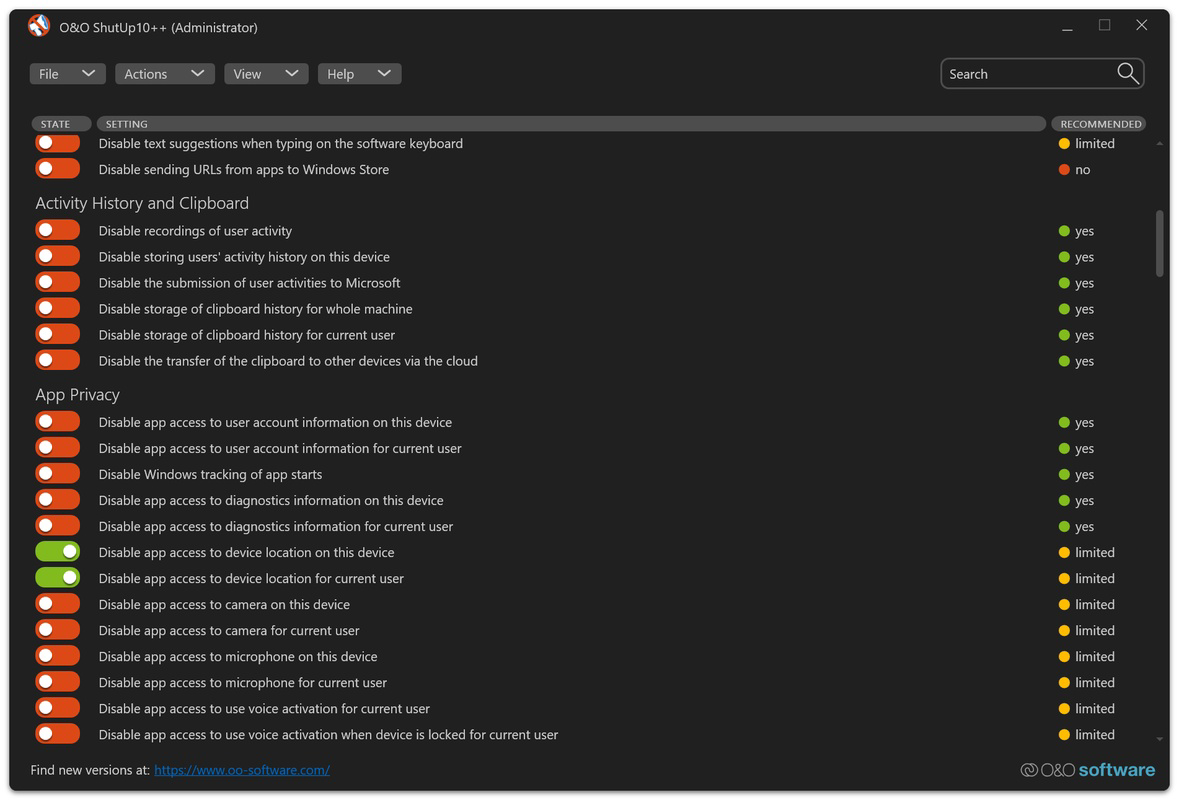This screenshot has width=1179, height=800.
Task: Toggle user account information access on this device
Action: point(57,422)
